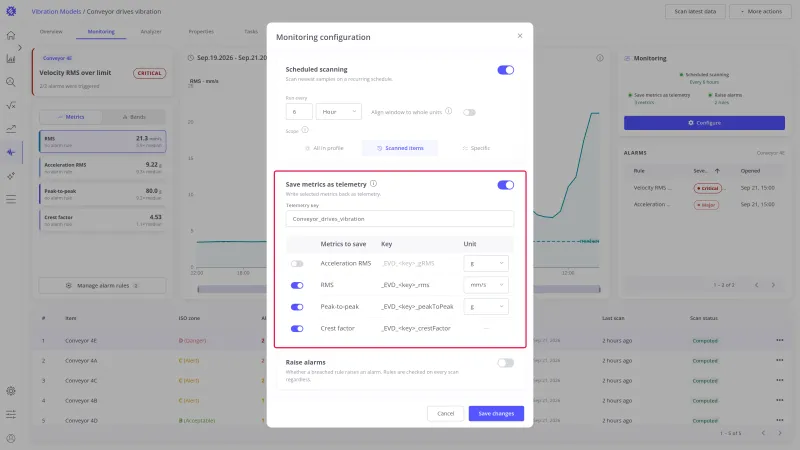Viewport: 800px width, 450px height.
Task: Open the sparkle icon in sidebar
Action: 11,176
